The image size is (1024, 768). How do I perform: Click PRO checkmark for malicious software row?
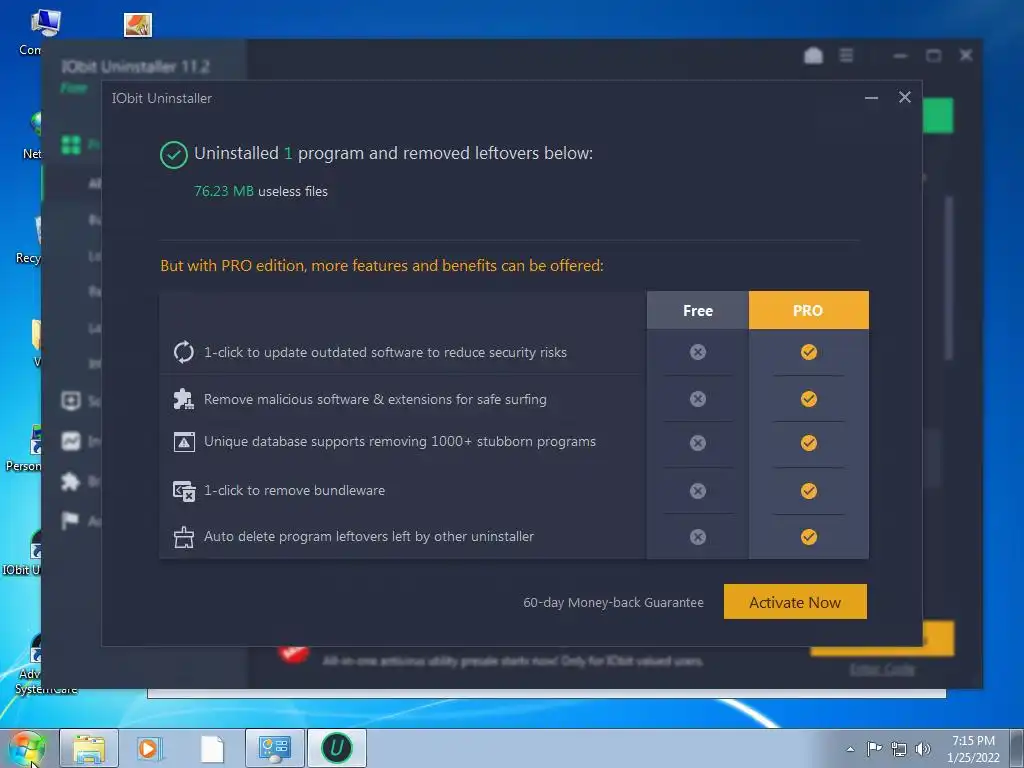(808, 399)
